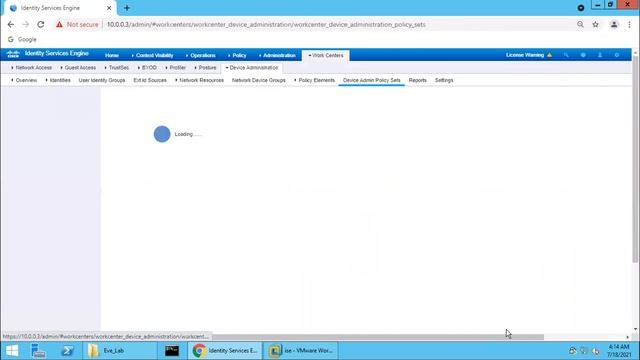Open the Work Centers menu
The image size is (640, 360).
pos(326,55)
